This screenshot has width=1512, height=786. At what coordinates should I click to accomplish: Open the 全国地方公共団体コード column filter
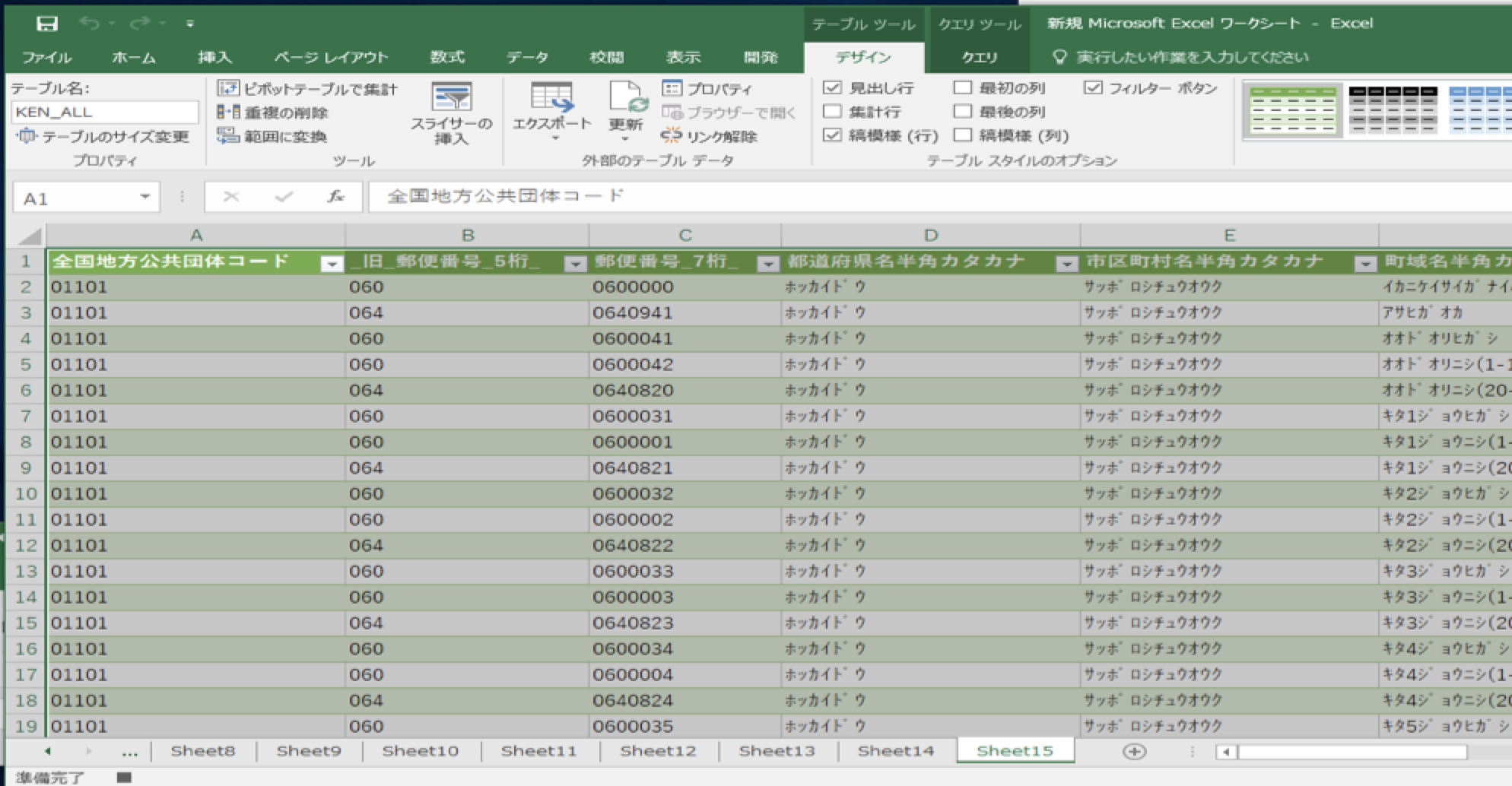pyautogui.click(x=332, y=262)
